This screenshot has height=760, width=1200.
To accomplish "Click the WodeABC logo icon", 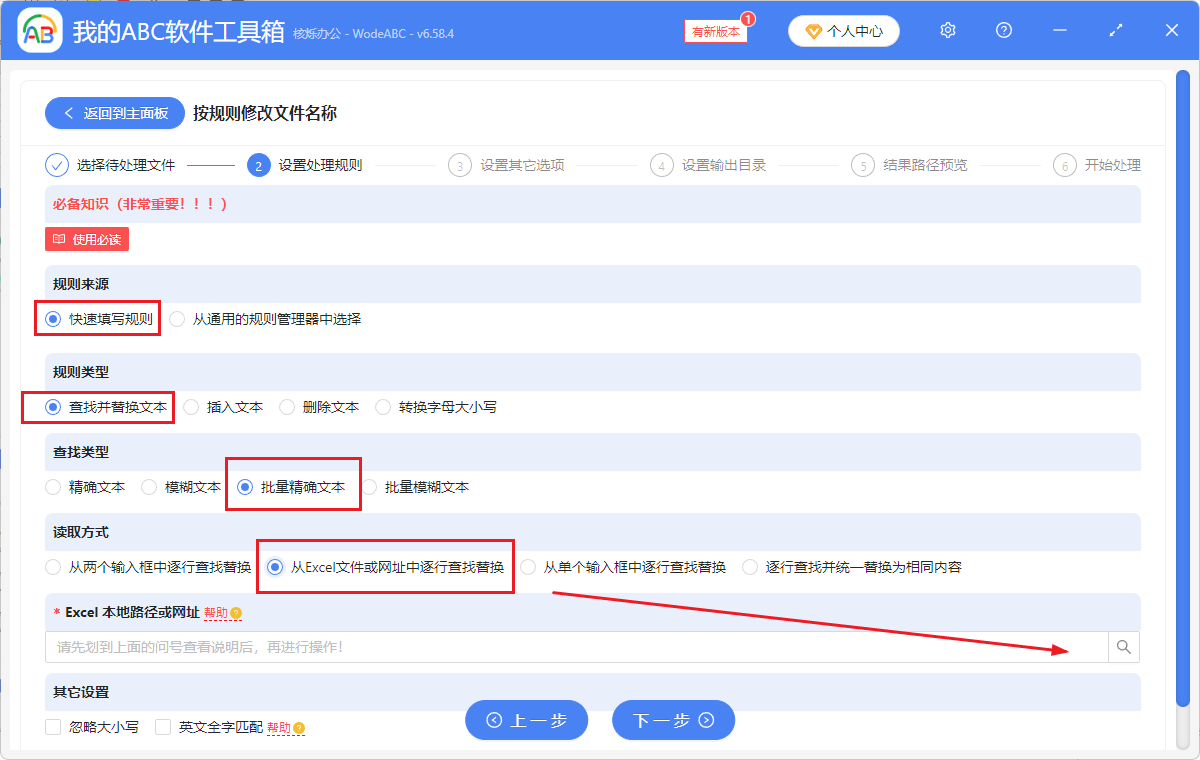I will coord(38,30).
